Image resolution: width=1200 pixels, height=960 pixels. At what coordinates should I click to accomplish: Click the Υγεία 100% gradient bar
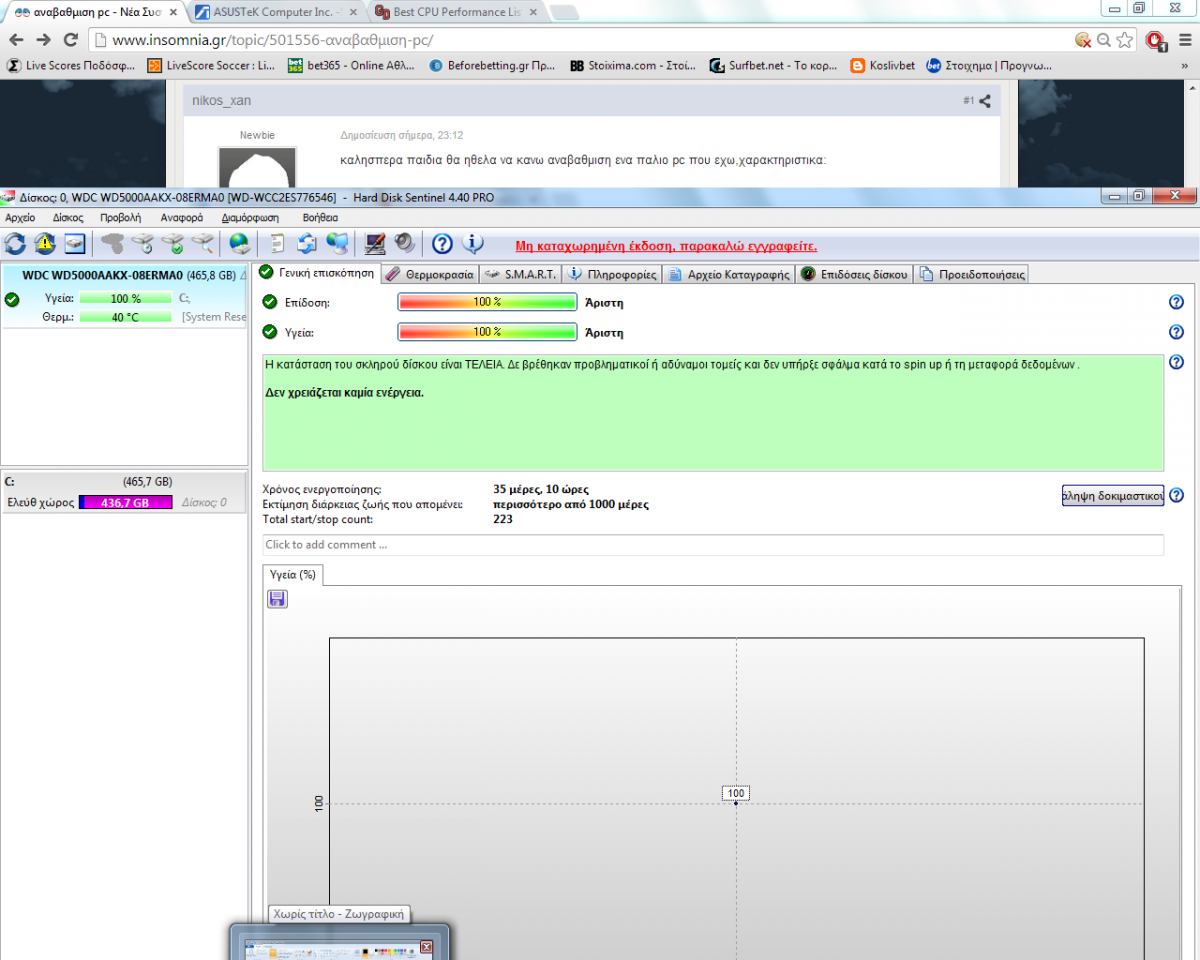[487, 332]
